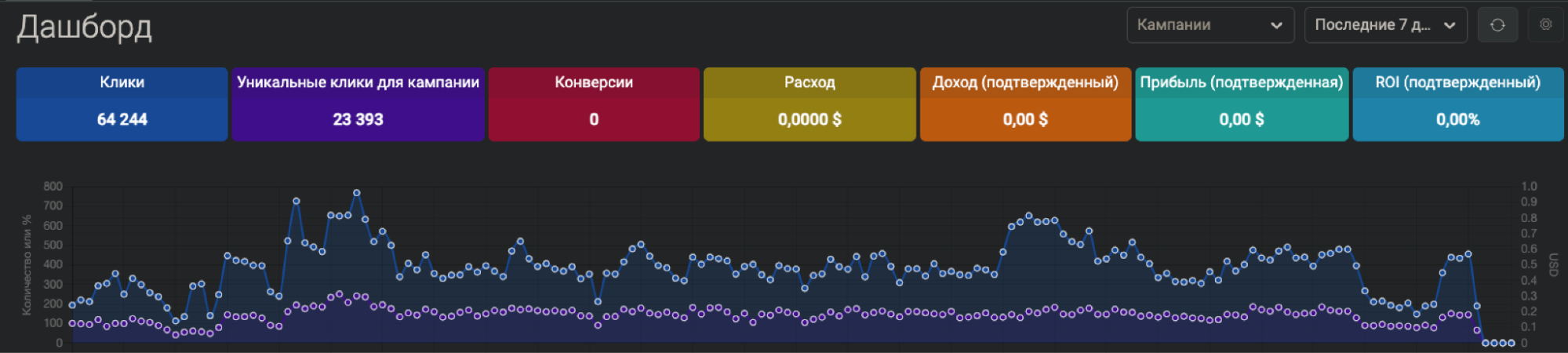1568x353 pixels.
Task: Expand the Последние 7 д... period dropdown
Action: (x=1384, y=25)
